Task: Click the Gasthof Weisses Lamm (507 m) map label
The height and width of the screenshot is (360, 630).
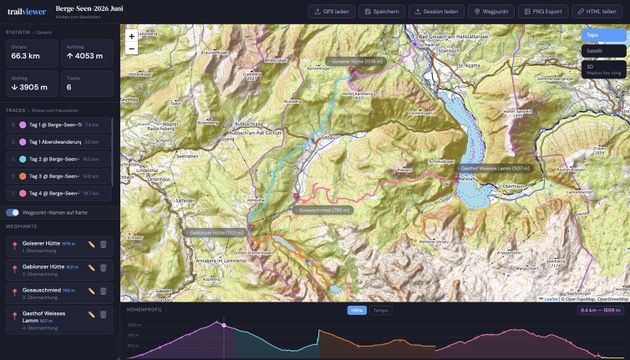Action: point(493,168)
